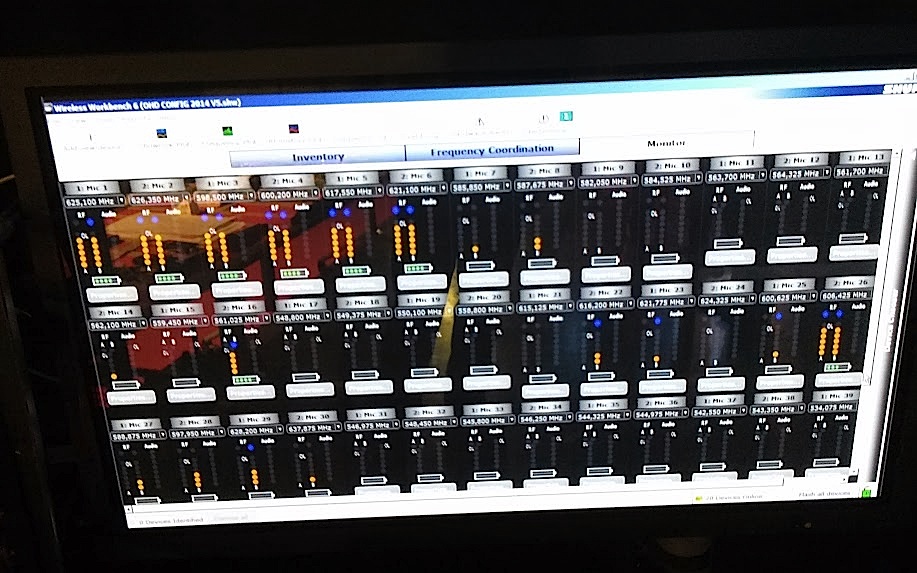Click the blue RF LED on Mic 22

click(597, 323)
